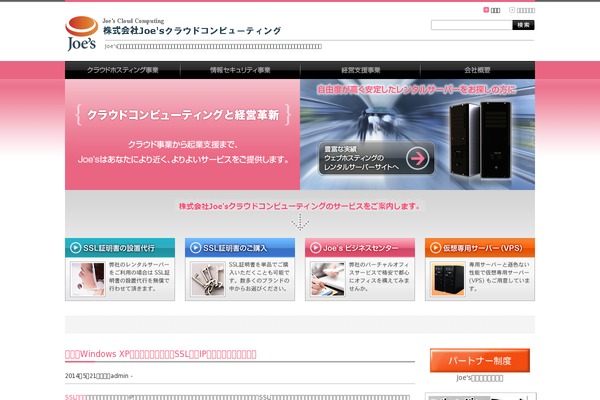Open the Joe's ビジネスセンター card header
Image resolution: width=600 pixels, height=400 pixels.
tap(360, 248)
